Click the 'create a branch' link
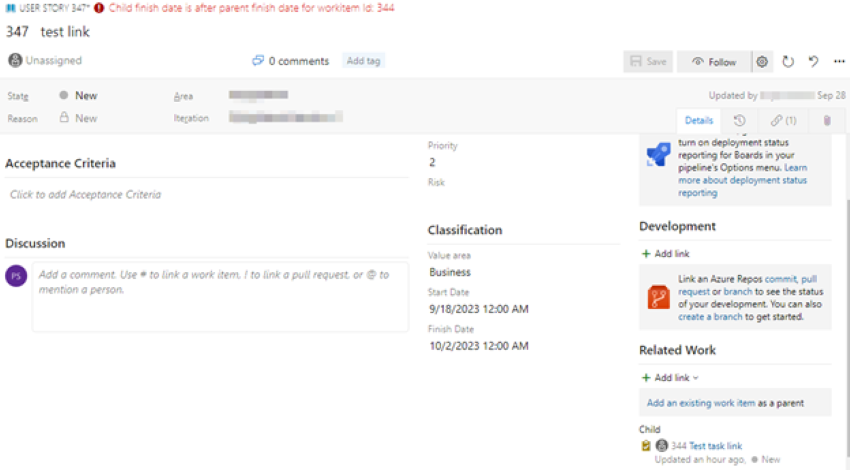This screenshot has height=470, width=850. [712, 317]
